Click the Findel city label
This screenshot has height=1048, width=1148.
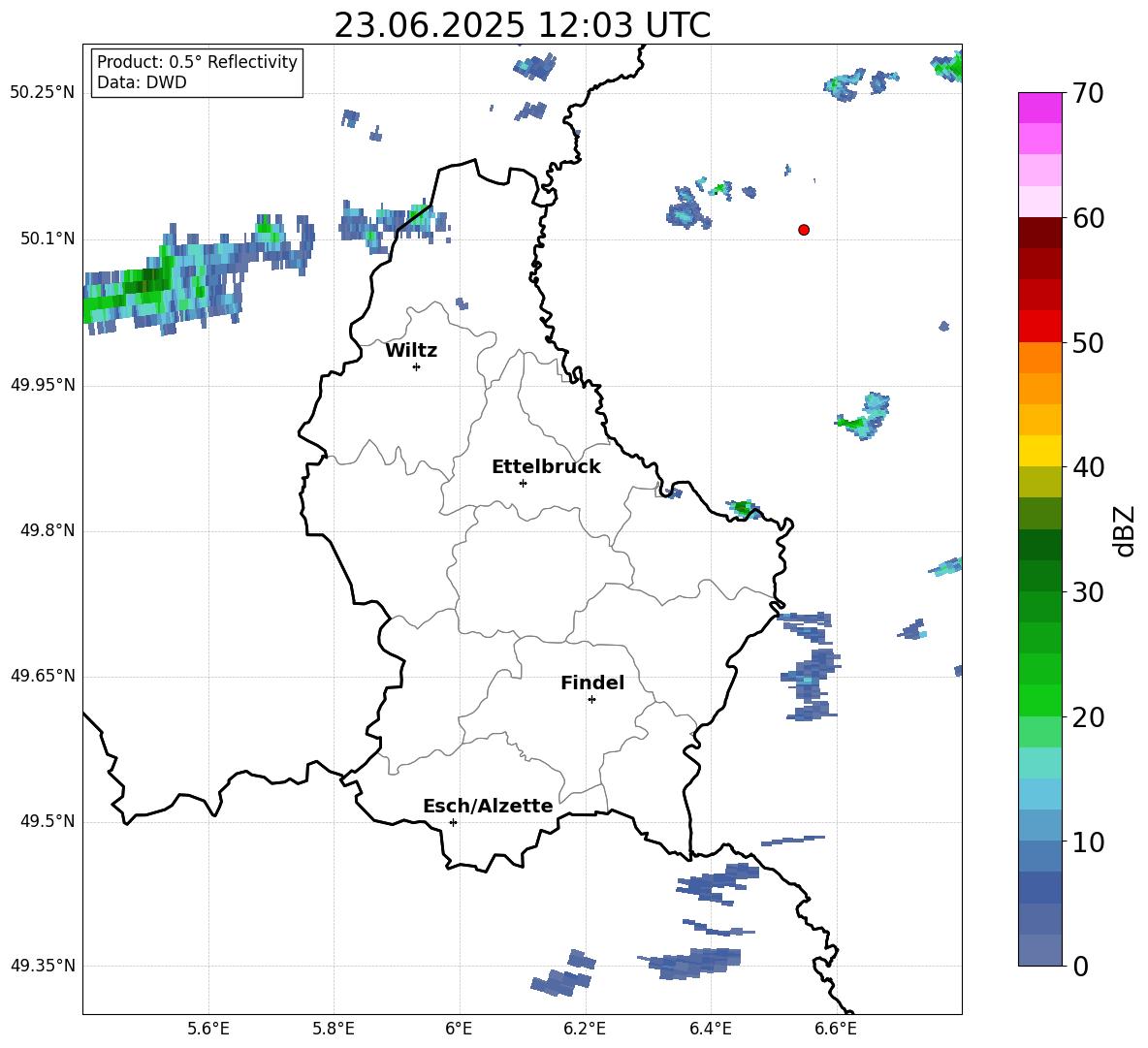(592, 683)
